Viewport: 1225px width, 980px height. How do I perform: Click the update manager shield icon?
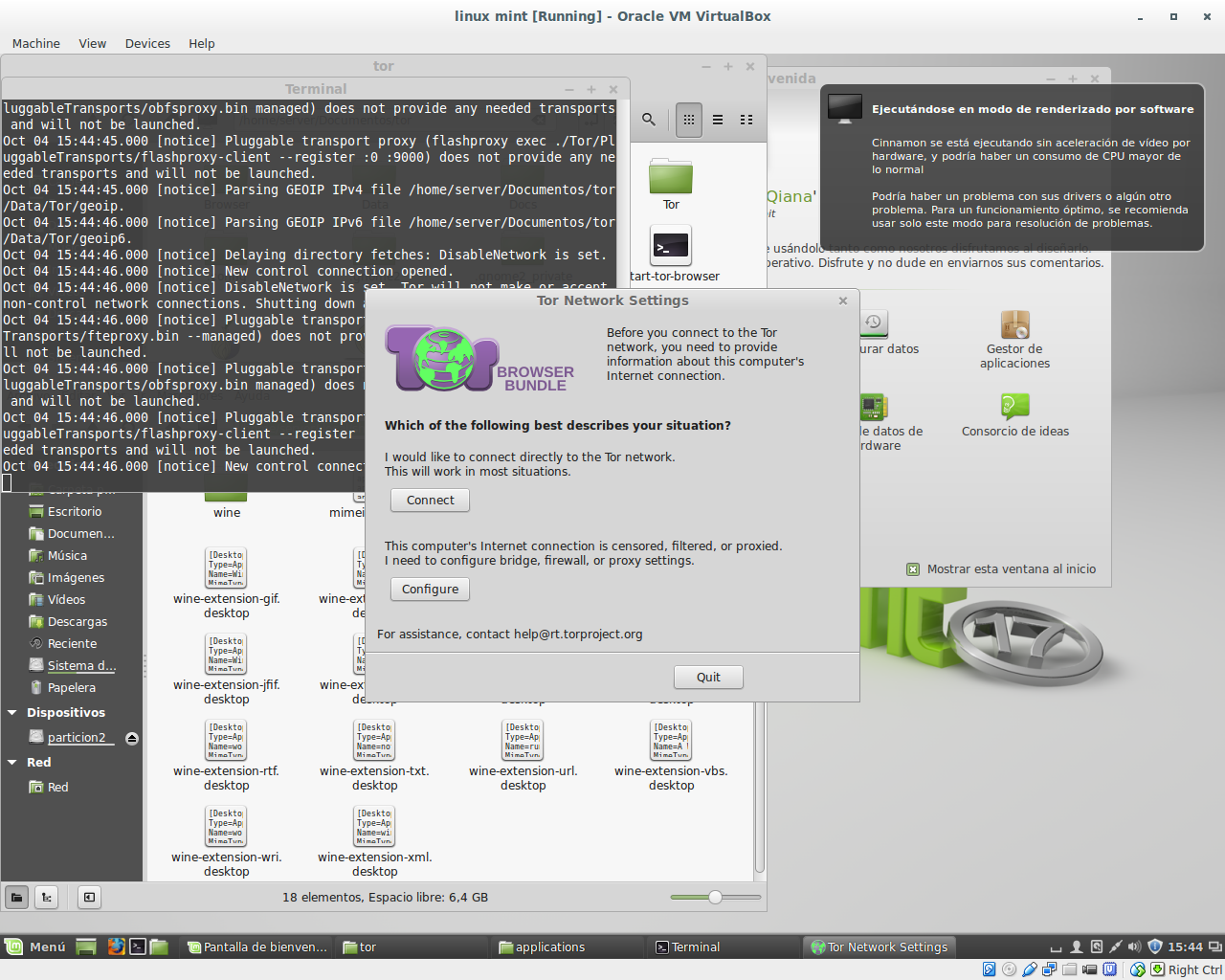coord(1154,947)
